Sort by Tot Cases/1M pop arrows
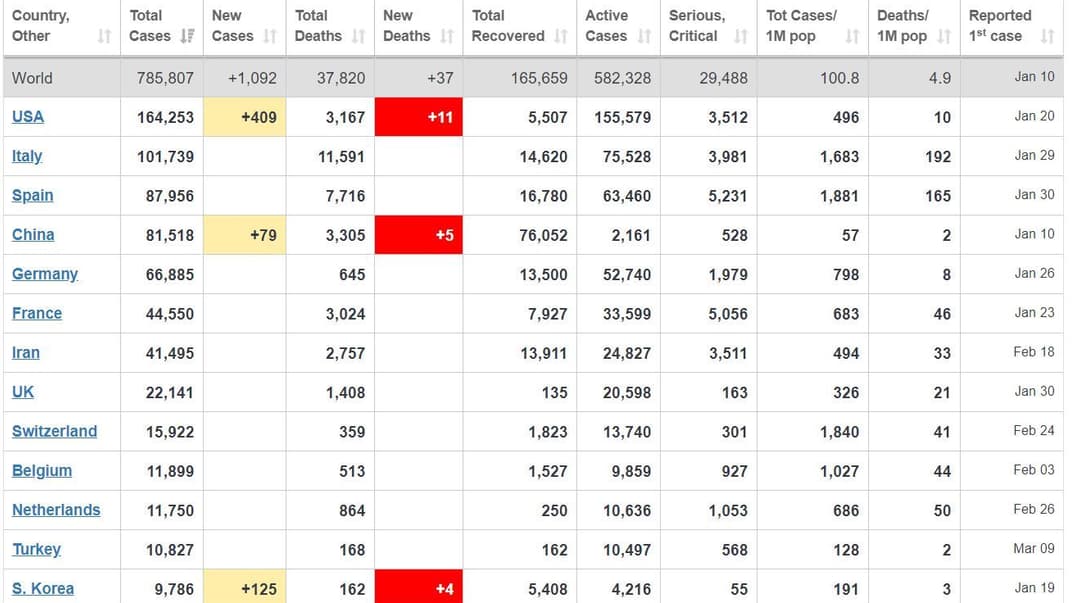 [x=852, y=36]
